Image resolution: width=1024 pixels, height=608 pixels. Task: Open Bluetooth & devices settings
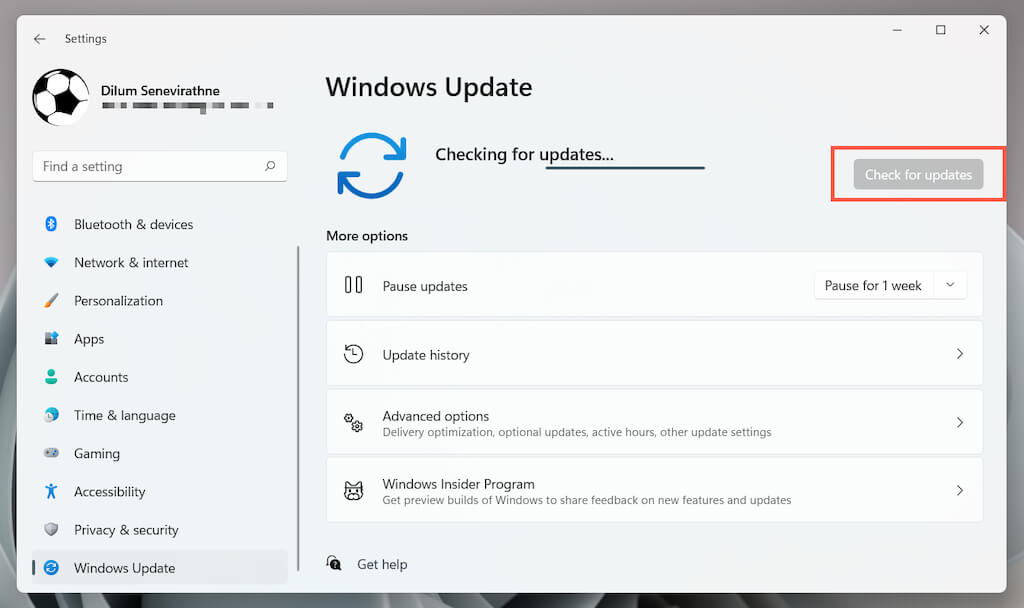(x=133, y=225)
